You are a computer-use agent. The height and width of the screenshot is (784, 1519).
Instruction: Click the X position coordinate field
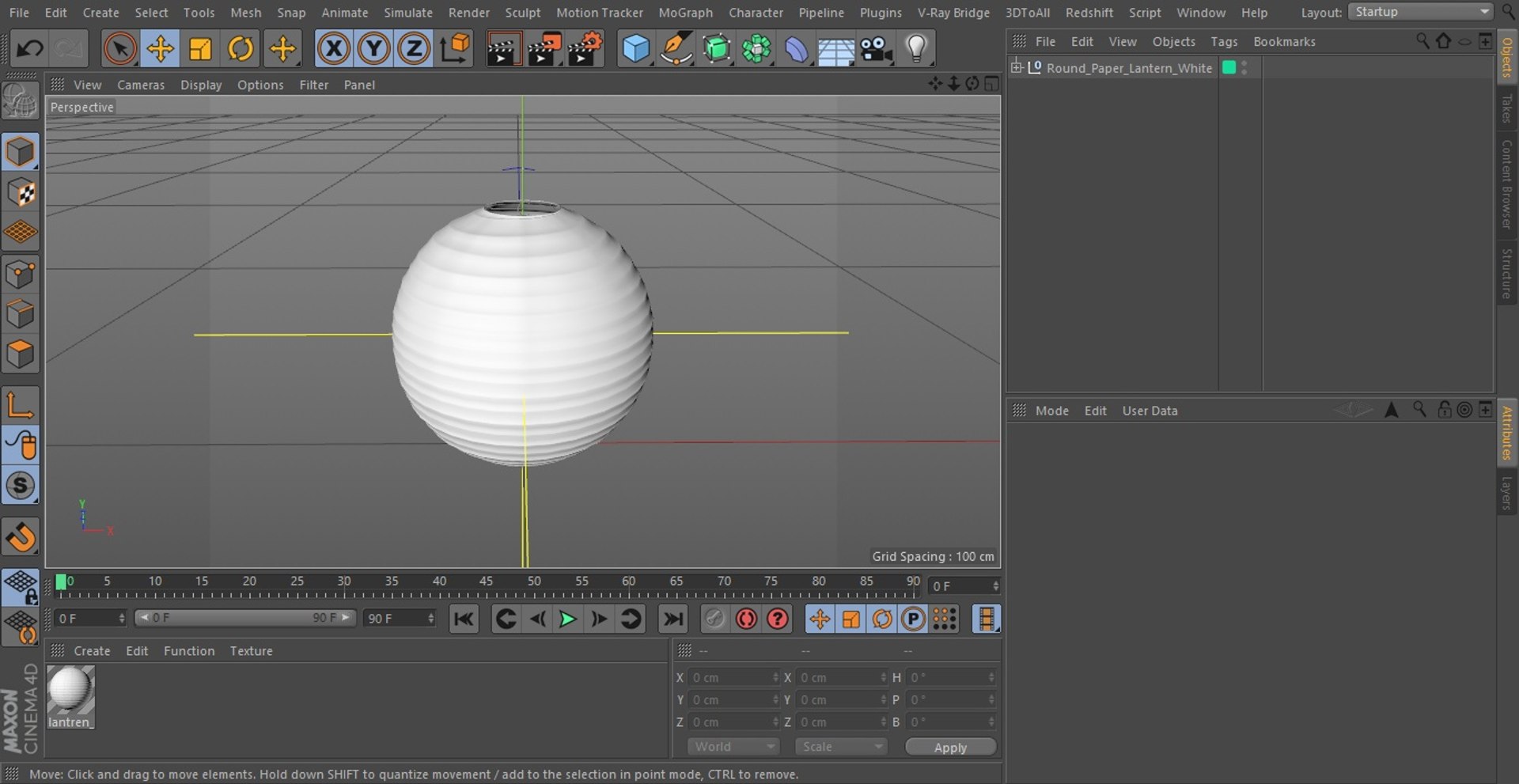click(734, 678)
